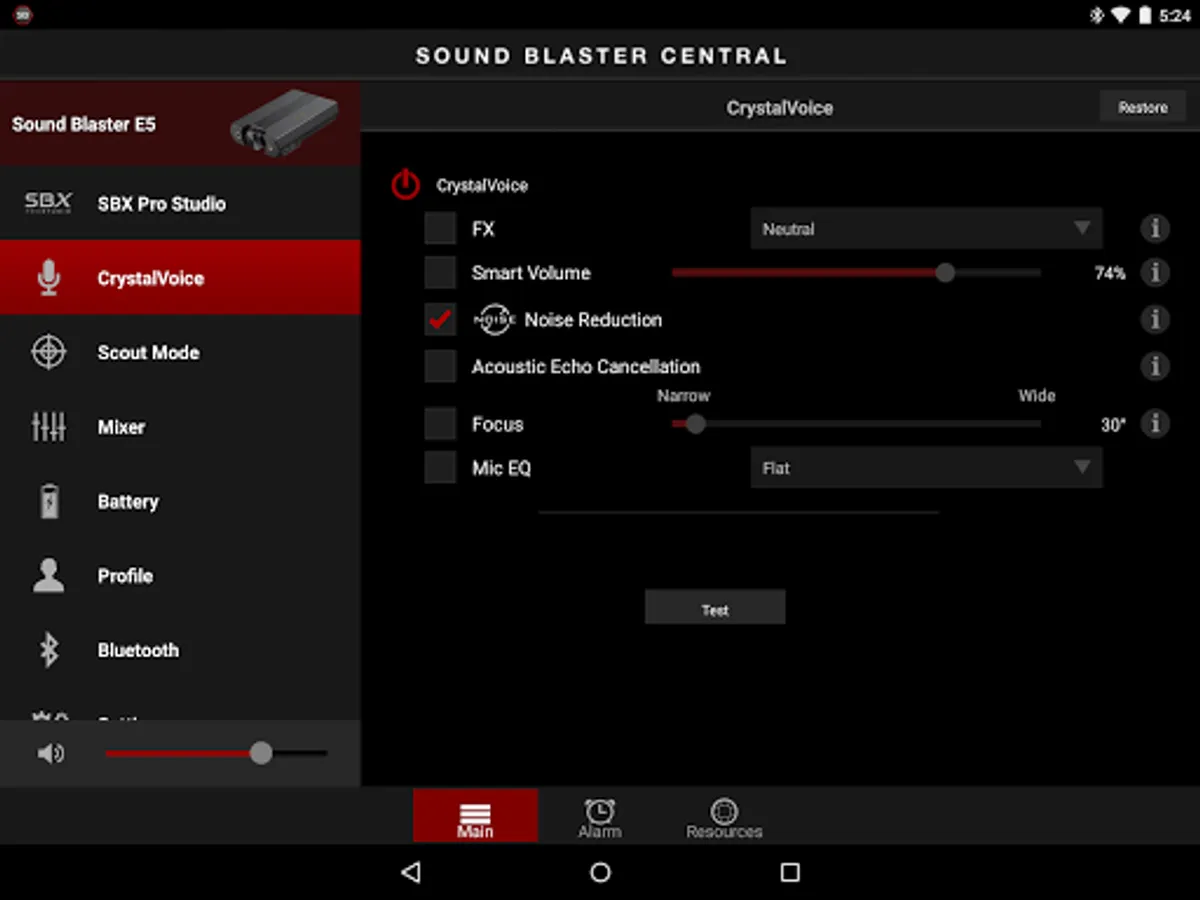Show info for Smart Volume
The height and width of the screenshot is (900, 1200).
pos(1155,272)
